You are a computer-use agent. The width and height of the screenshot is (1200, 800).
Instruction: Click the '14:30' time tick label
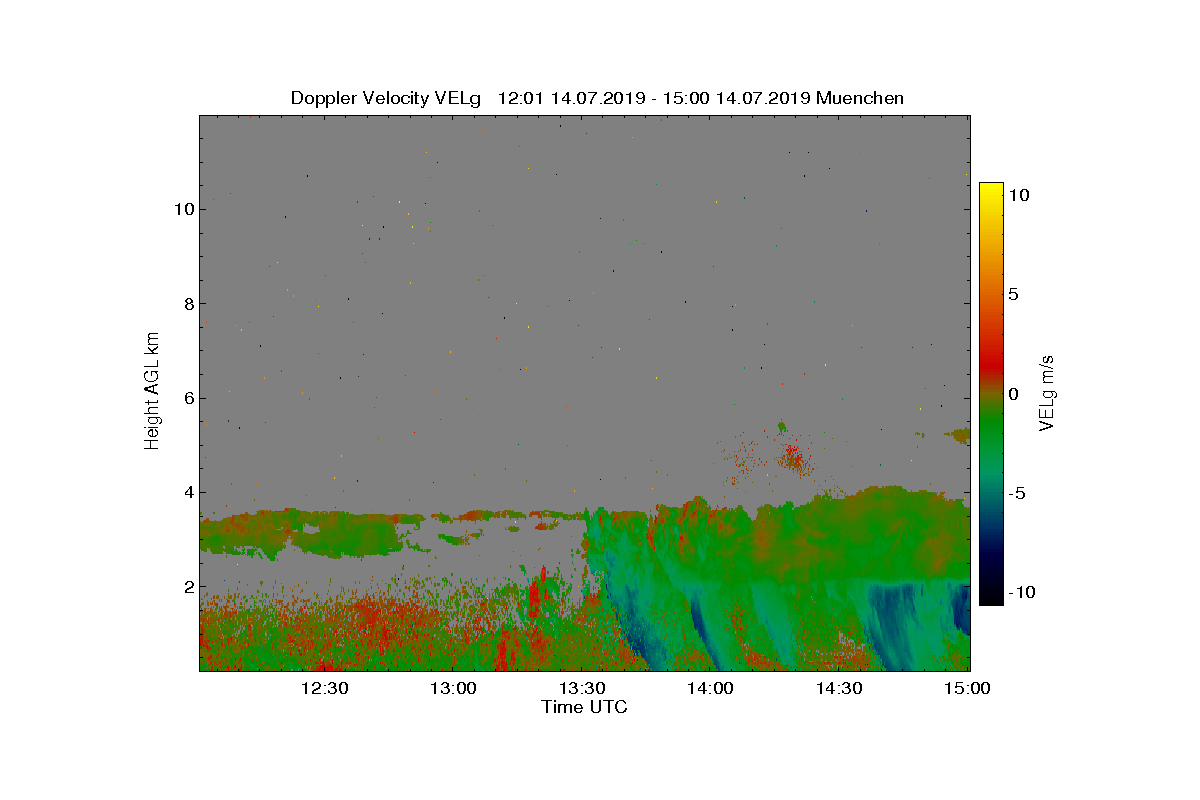pyautogui.click(x=840, y=688)
